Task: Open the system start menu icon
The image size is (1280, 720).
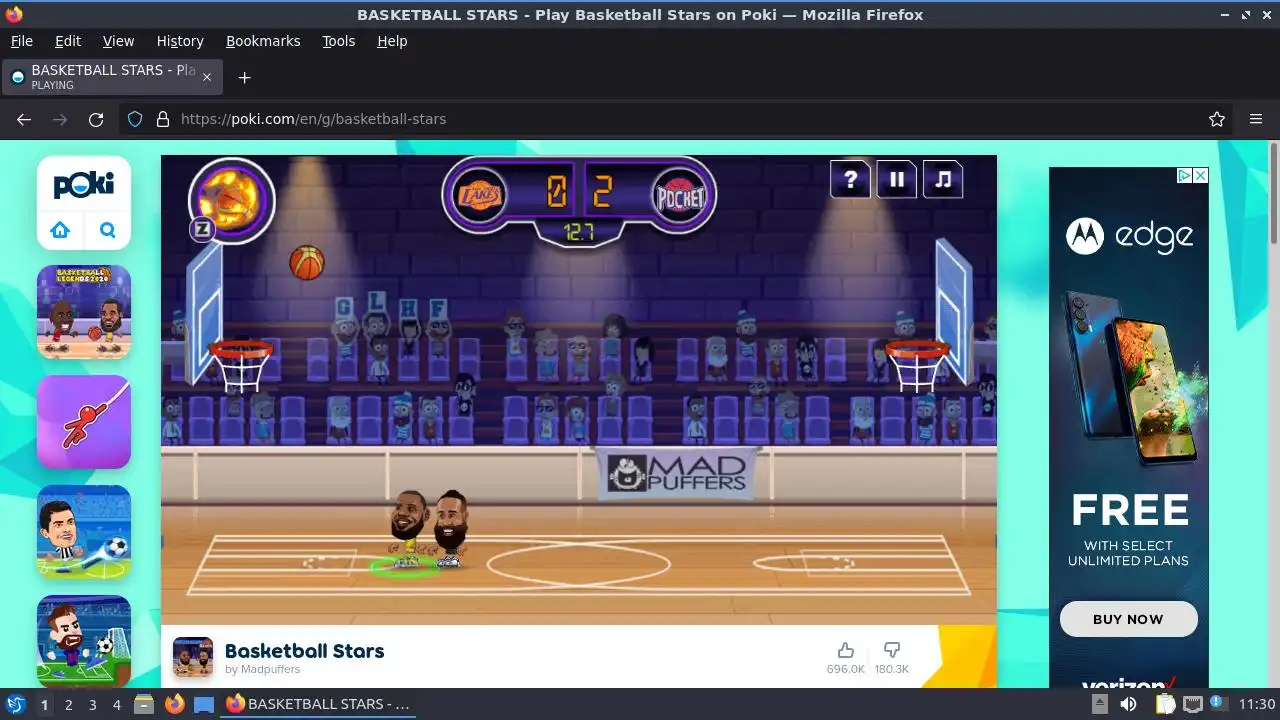Action: coord(15,704)
